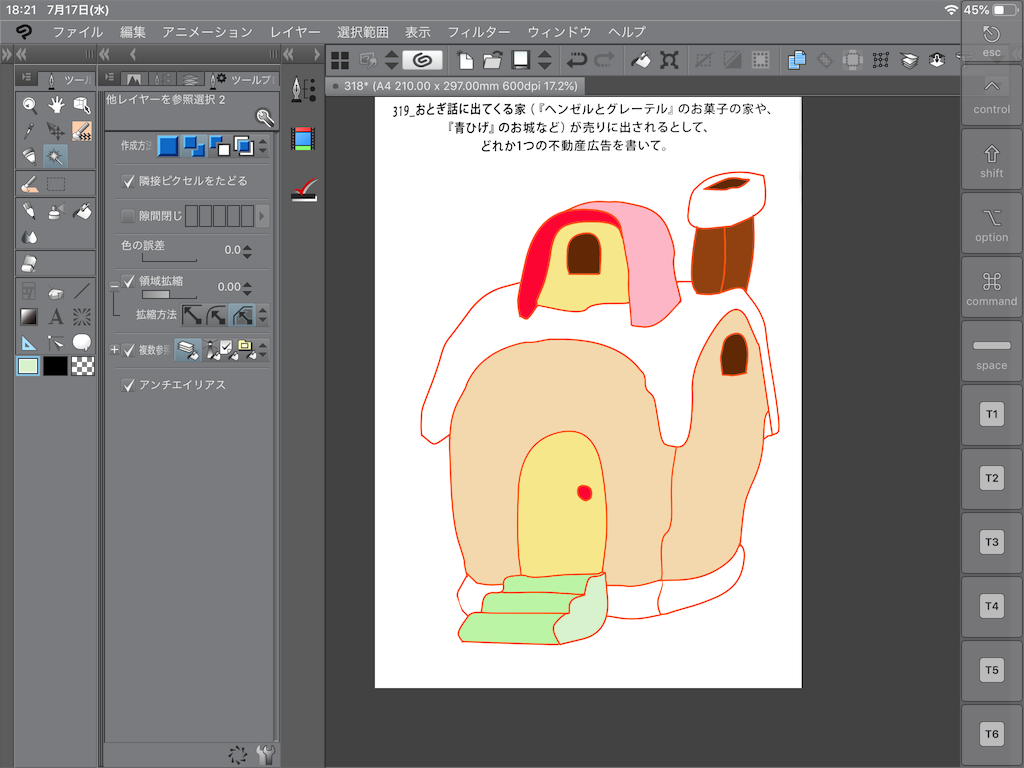Select the Hand move tool
The image size is (1024, 768).
[56, 104]
